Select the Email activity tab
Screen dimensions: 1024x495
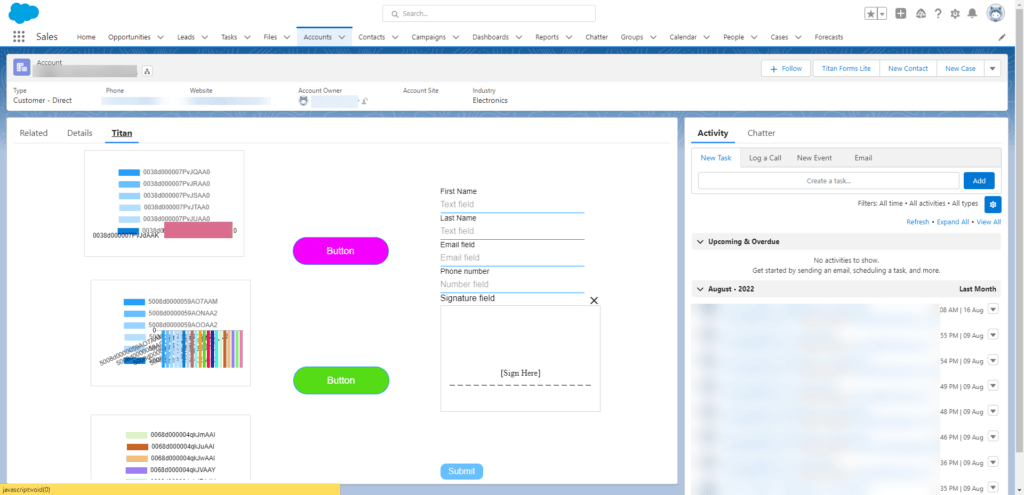[x=863, y=157]
